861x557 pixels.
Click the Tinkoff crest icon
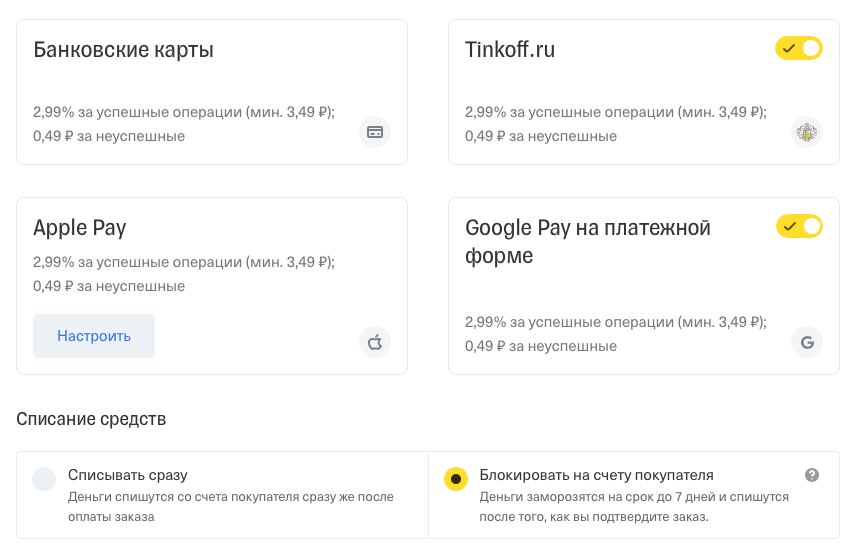pyautogui.click(x=807, y=132)
